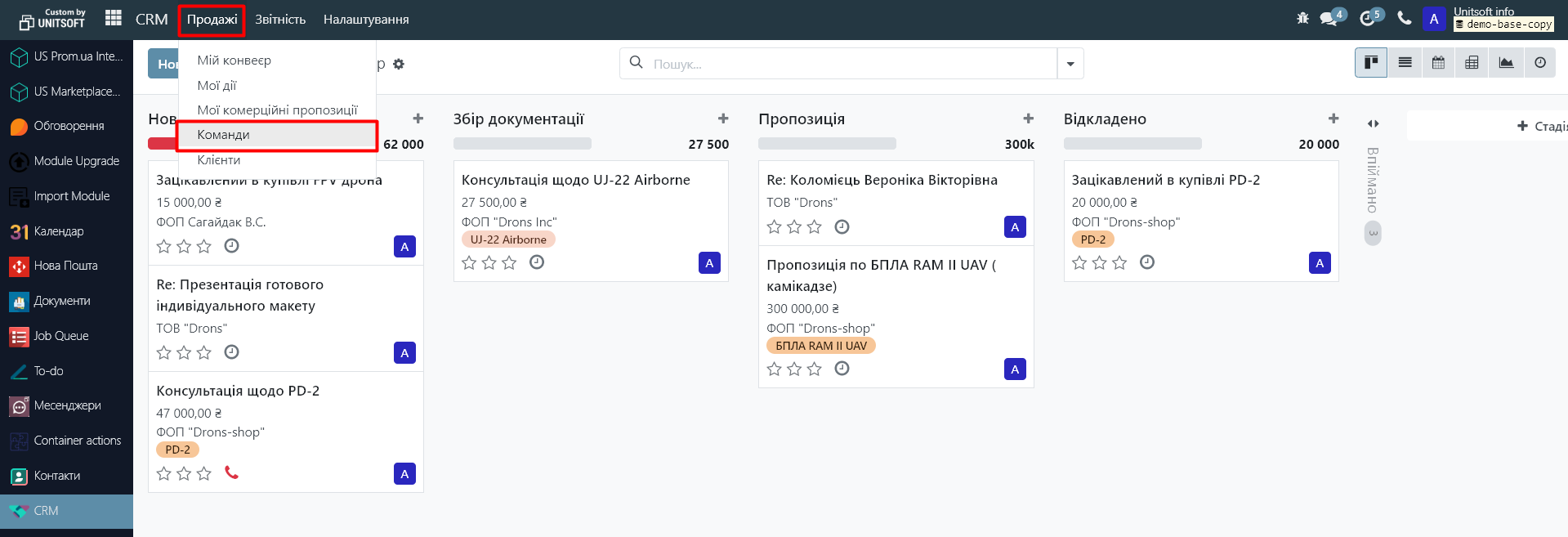Screen dimensions: 1568x537
Task: Switch to activity view
Action: click(1540, 63)
